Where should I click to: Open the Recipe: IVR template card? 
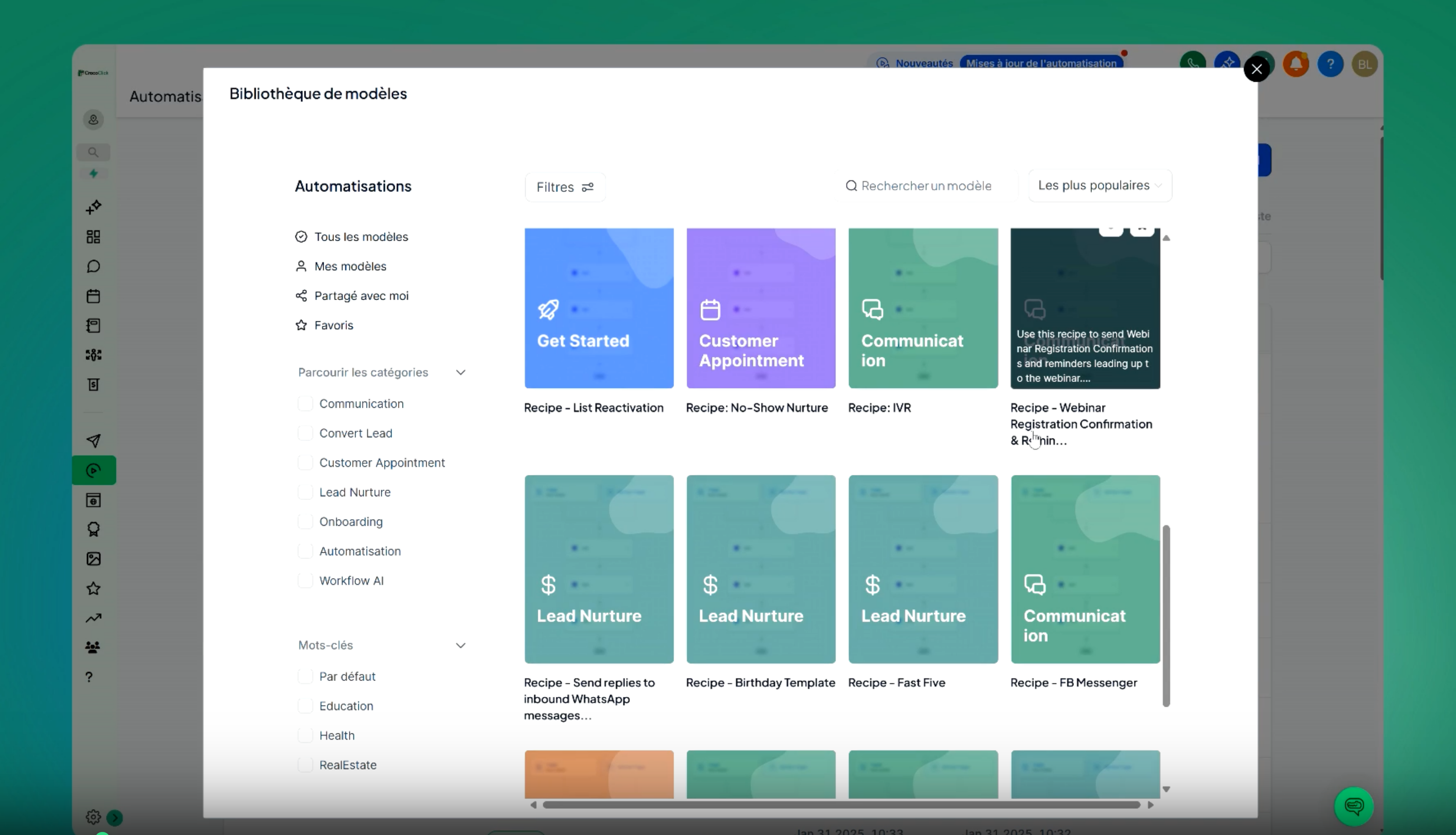(923, 308)
